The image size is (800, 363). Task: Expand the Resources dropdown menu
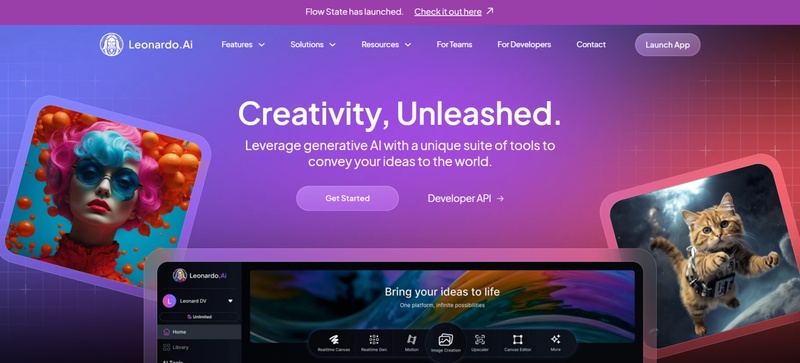[x=386, y=44]
